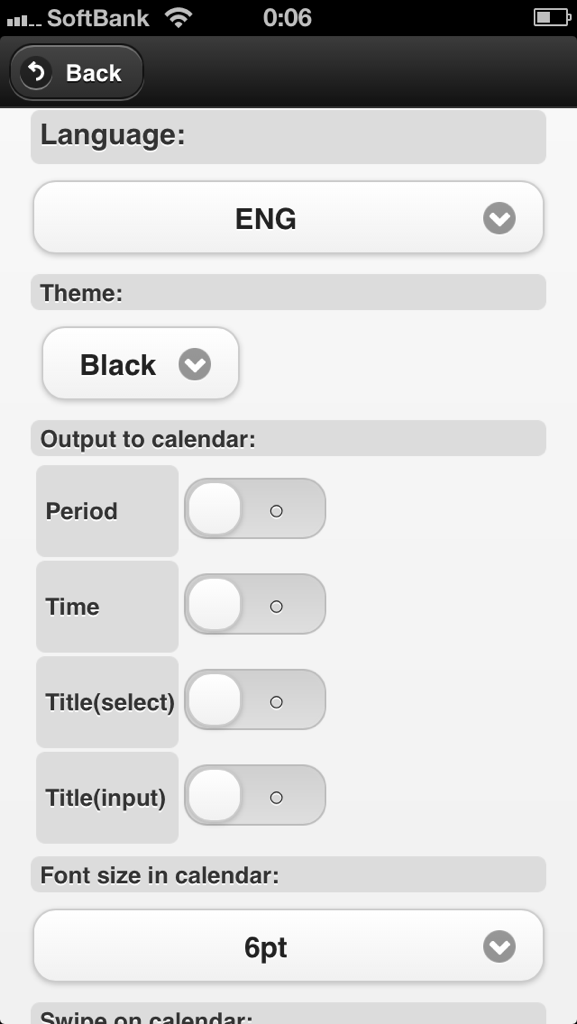This screenshot has width=577, height=1024.
Task: Turn on the Title(select) switch
Action: pyautogui.click(x=255, y=699)
